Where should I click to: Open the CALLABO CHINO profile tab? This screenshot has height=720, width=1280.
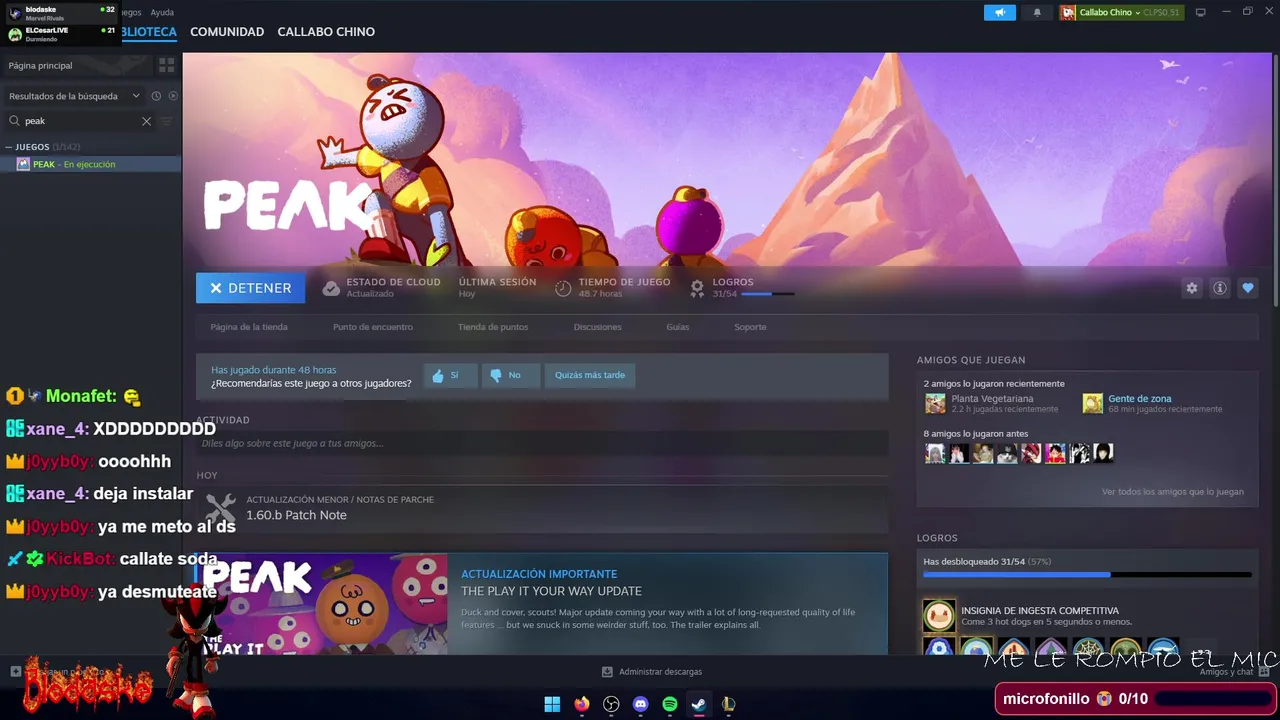point(326,32)
